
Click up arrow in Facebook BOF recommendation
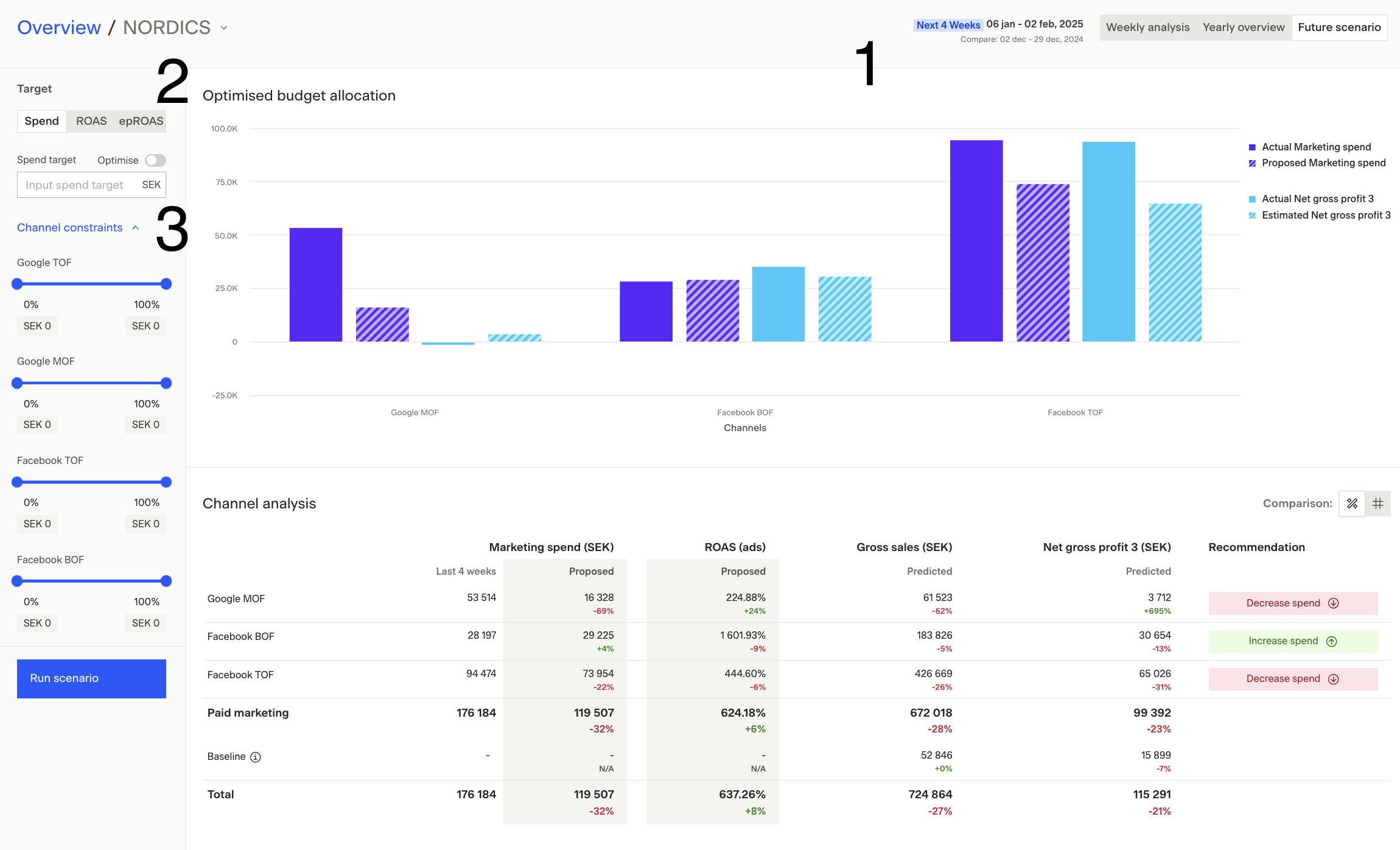click(1331, 641)
